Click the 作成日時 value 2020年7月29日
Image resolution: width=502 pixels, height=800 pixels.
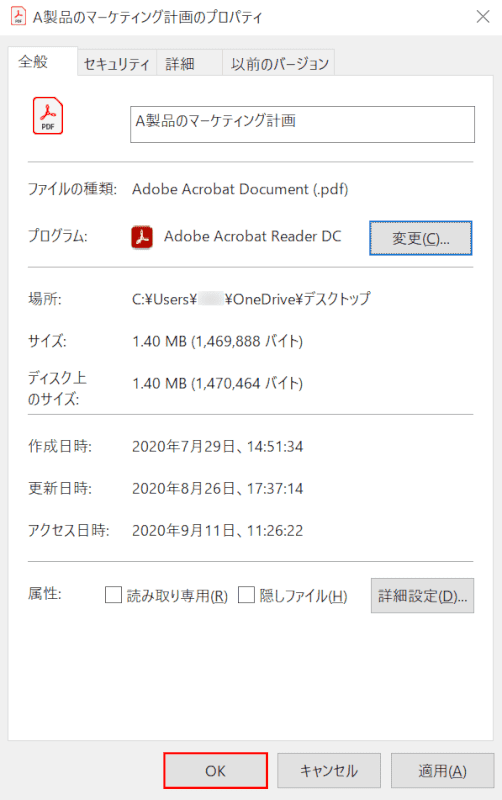(184, 446)
